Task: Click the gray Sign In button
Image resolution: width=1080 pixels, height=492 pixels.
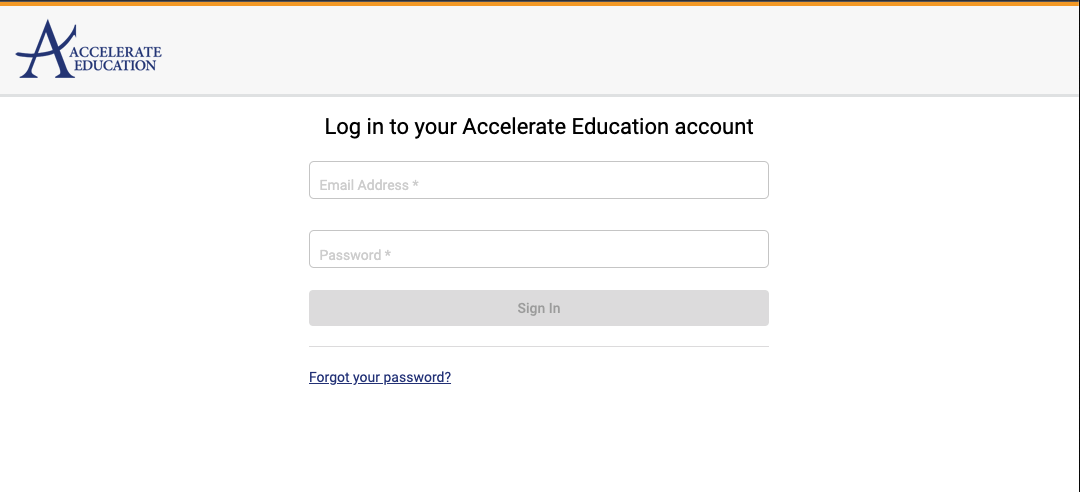Action: [x=539, y=308]
